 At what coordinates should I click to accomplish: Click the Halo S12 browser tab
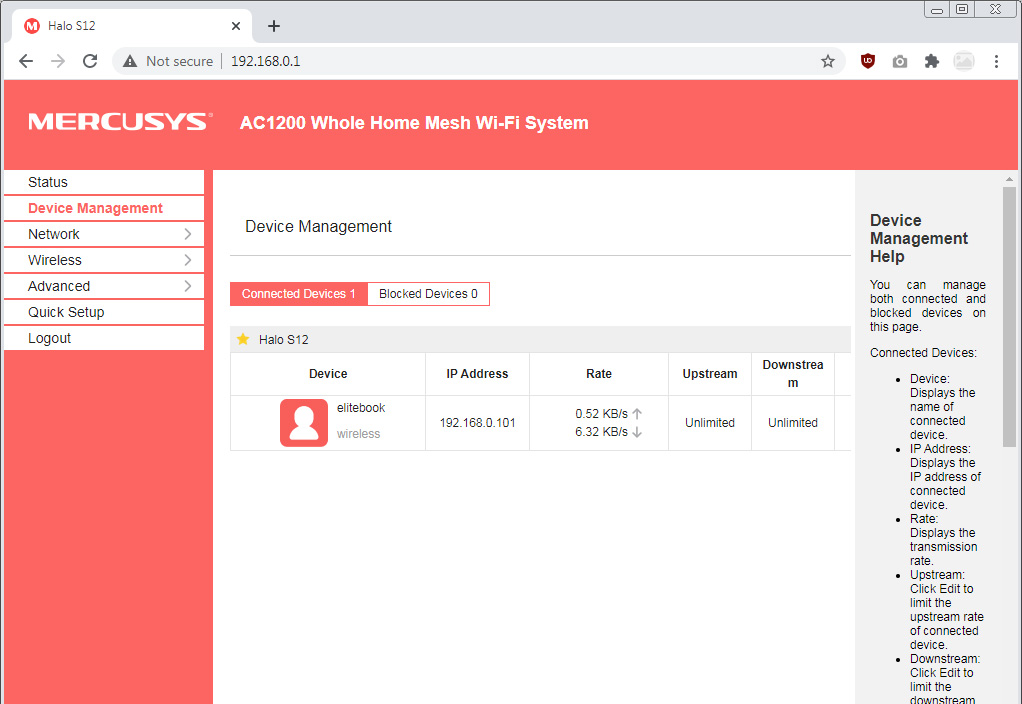[132, 26]
